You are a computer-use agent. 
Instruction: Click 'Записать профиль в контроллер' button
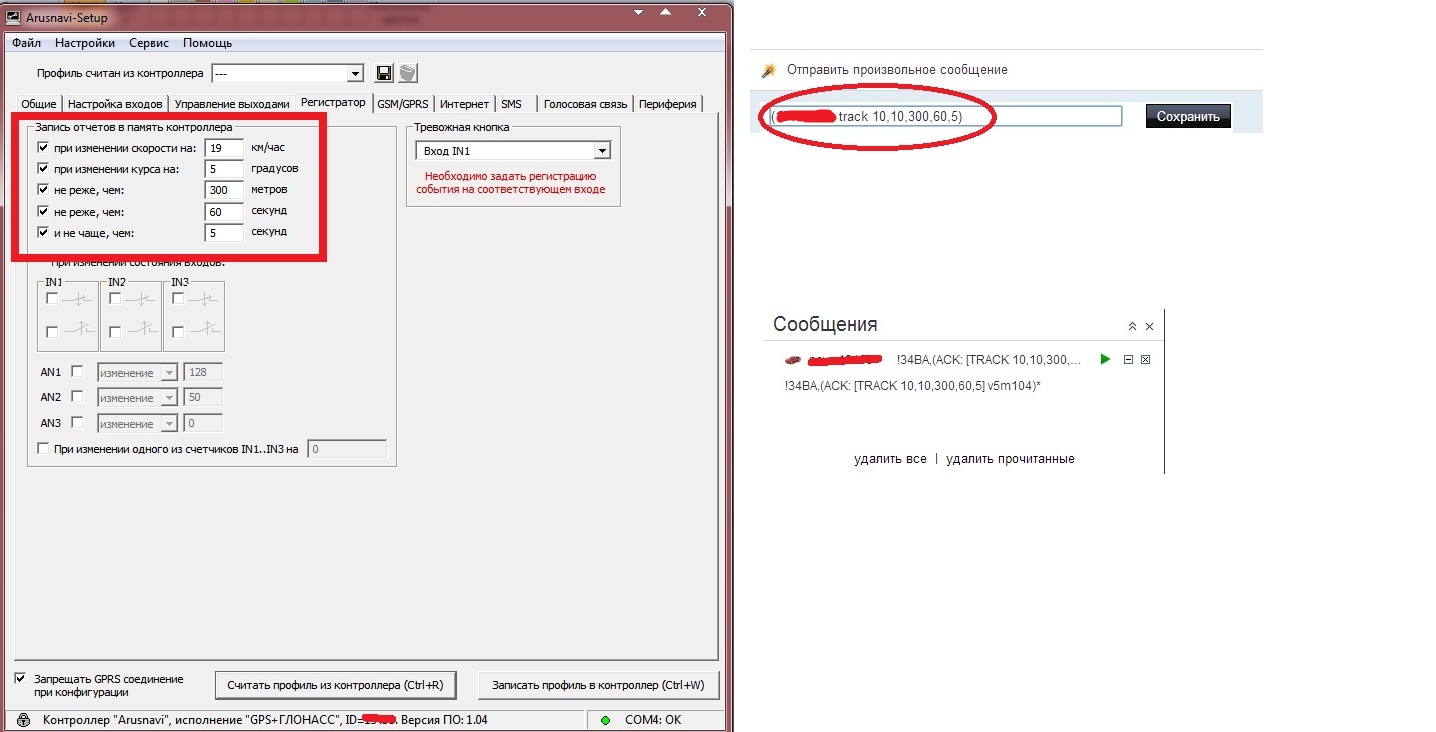click(x=598, y=685)
